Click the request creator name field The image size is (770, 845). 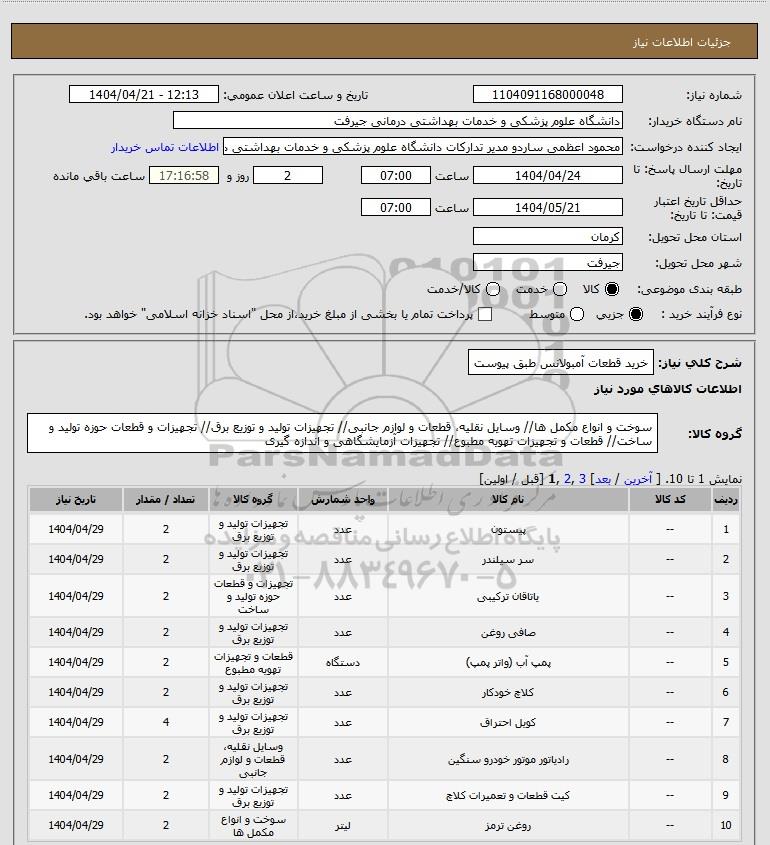point(423,147)
